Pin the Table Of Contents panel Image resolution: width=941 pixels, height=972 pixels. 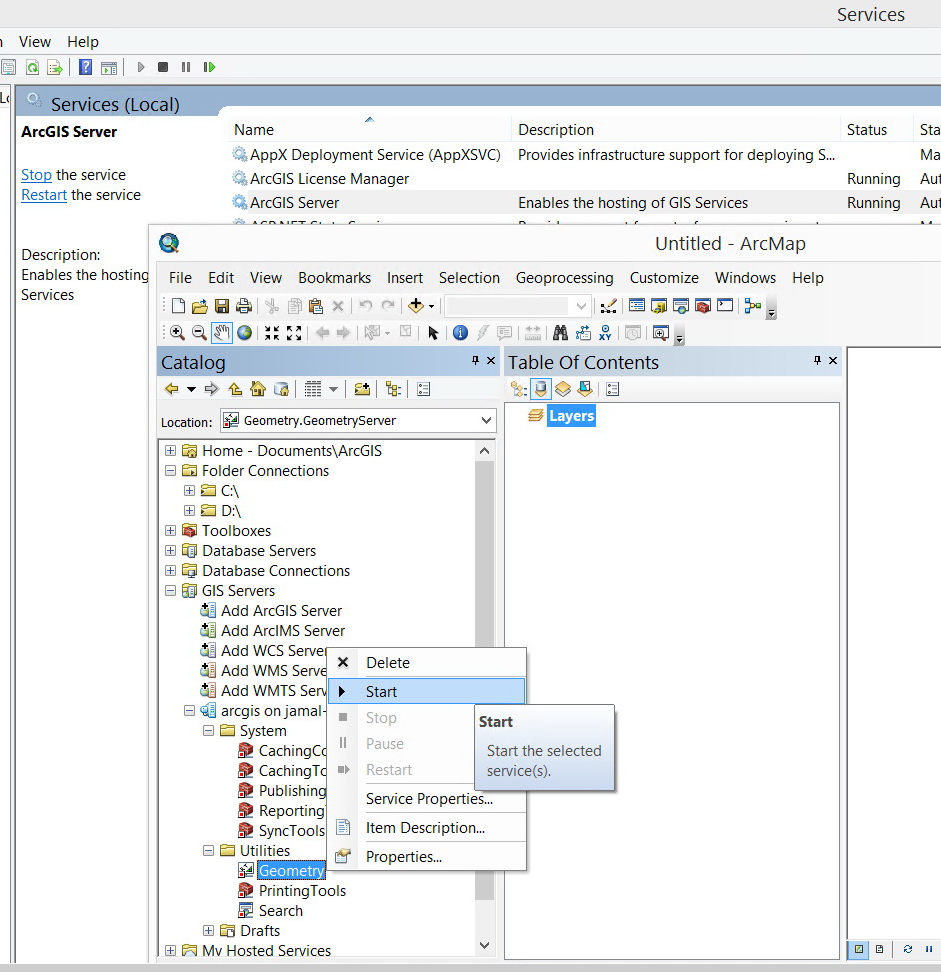coord(817,360)
